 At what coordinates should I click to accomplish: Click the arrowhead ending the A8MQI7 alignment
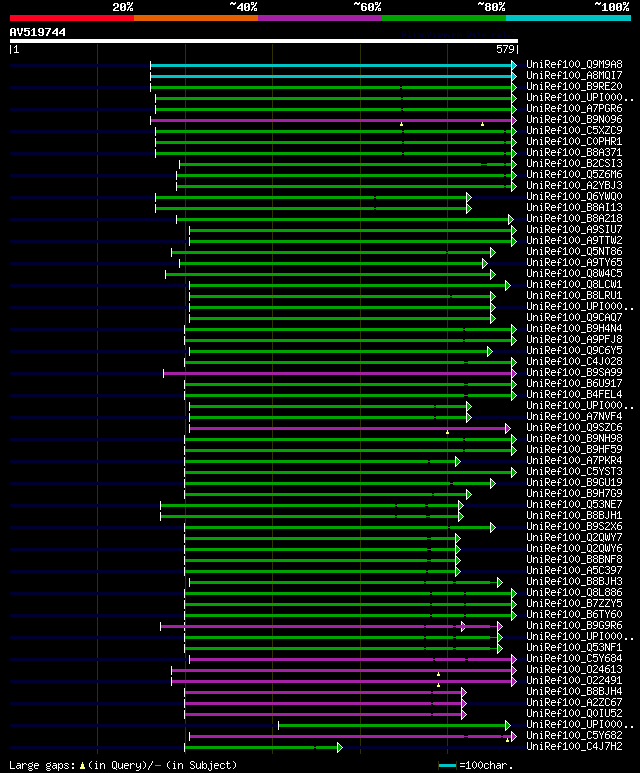point(514,76)
